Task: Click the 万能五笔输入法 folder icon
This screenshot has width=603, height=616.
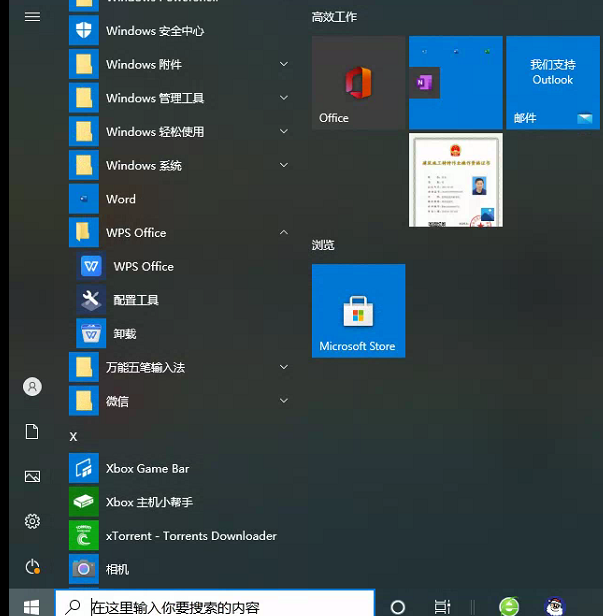Action: [84, 367]
